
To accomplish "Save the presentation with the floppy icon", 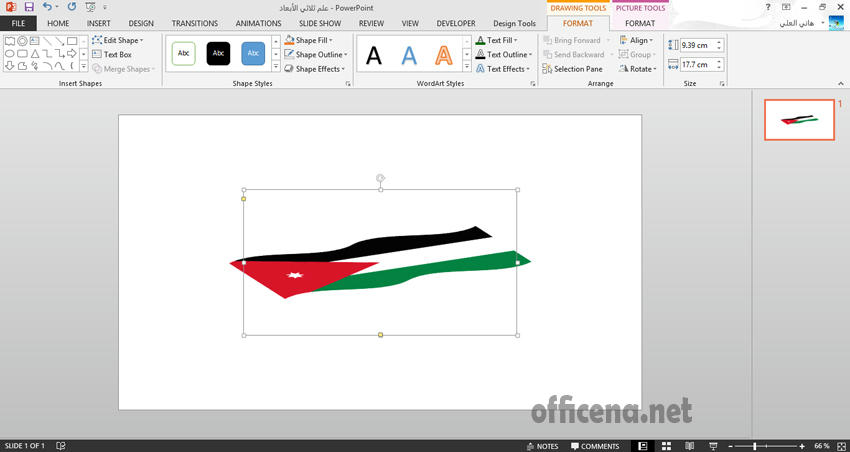I will click(29, 7).
